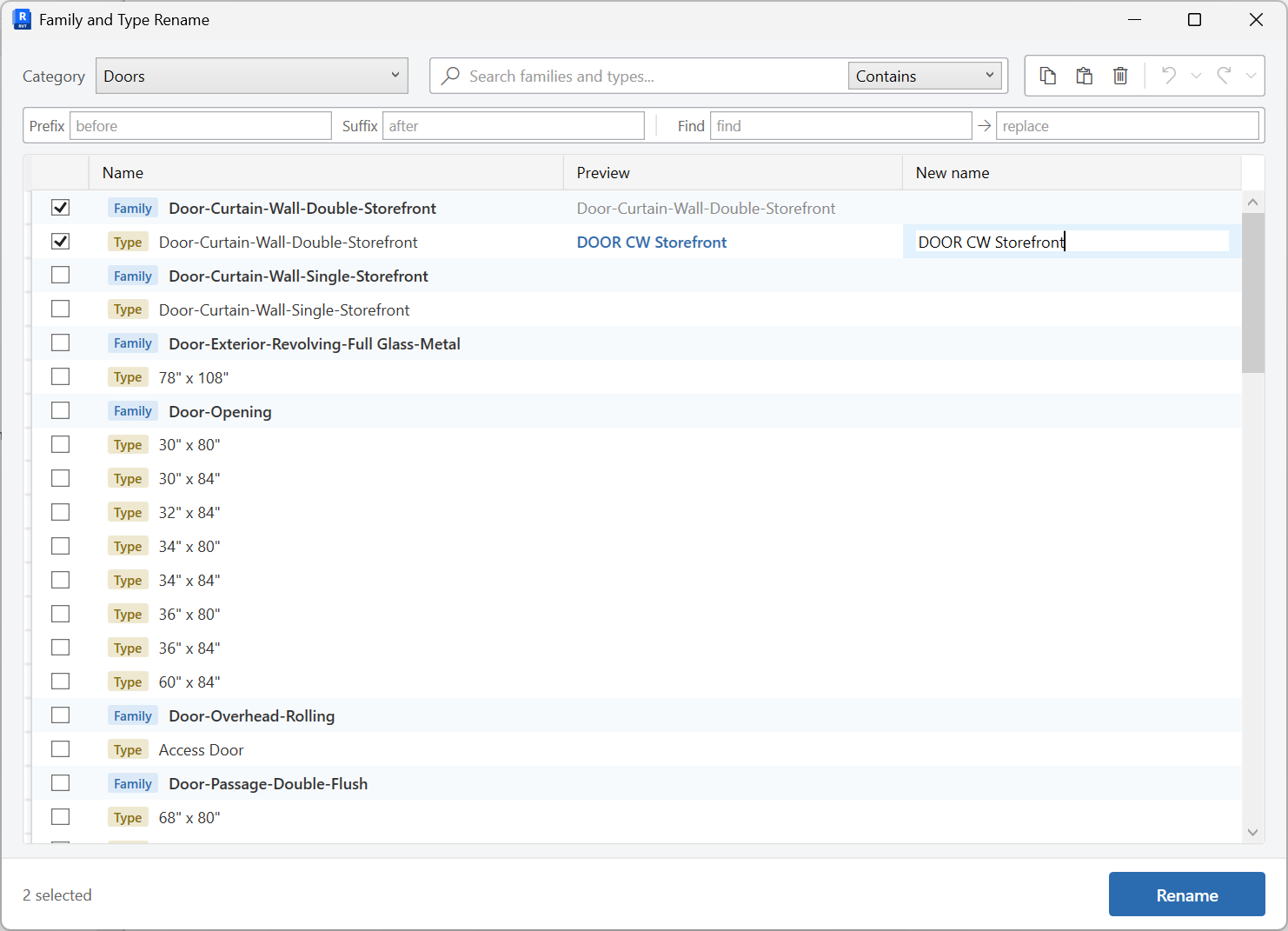Click the Revit app icon in title bar
The width and height of the screenshot is (1288, 931).
[22, 19]
